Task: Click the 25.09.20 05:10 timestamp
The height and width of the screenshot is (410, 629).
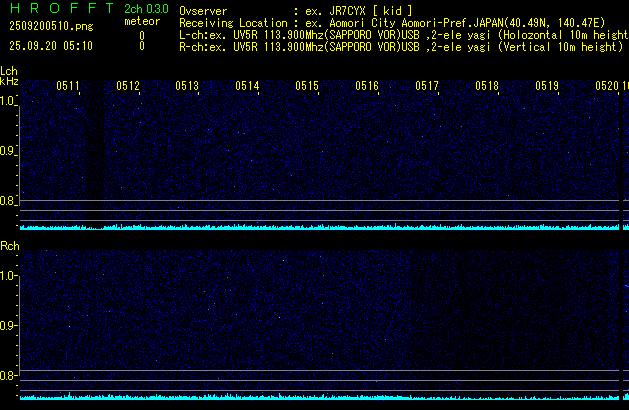Action: pos(50,46)
